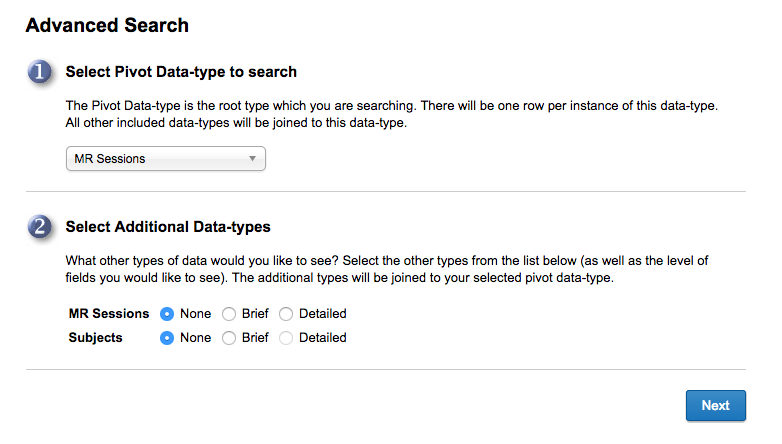The image size is (782, 444).
Task: Pick Detailed radio button for MR Sessions
Action: tap(287, 314)
